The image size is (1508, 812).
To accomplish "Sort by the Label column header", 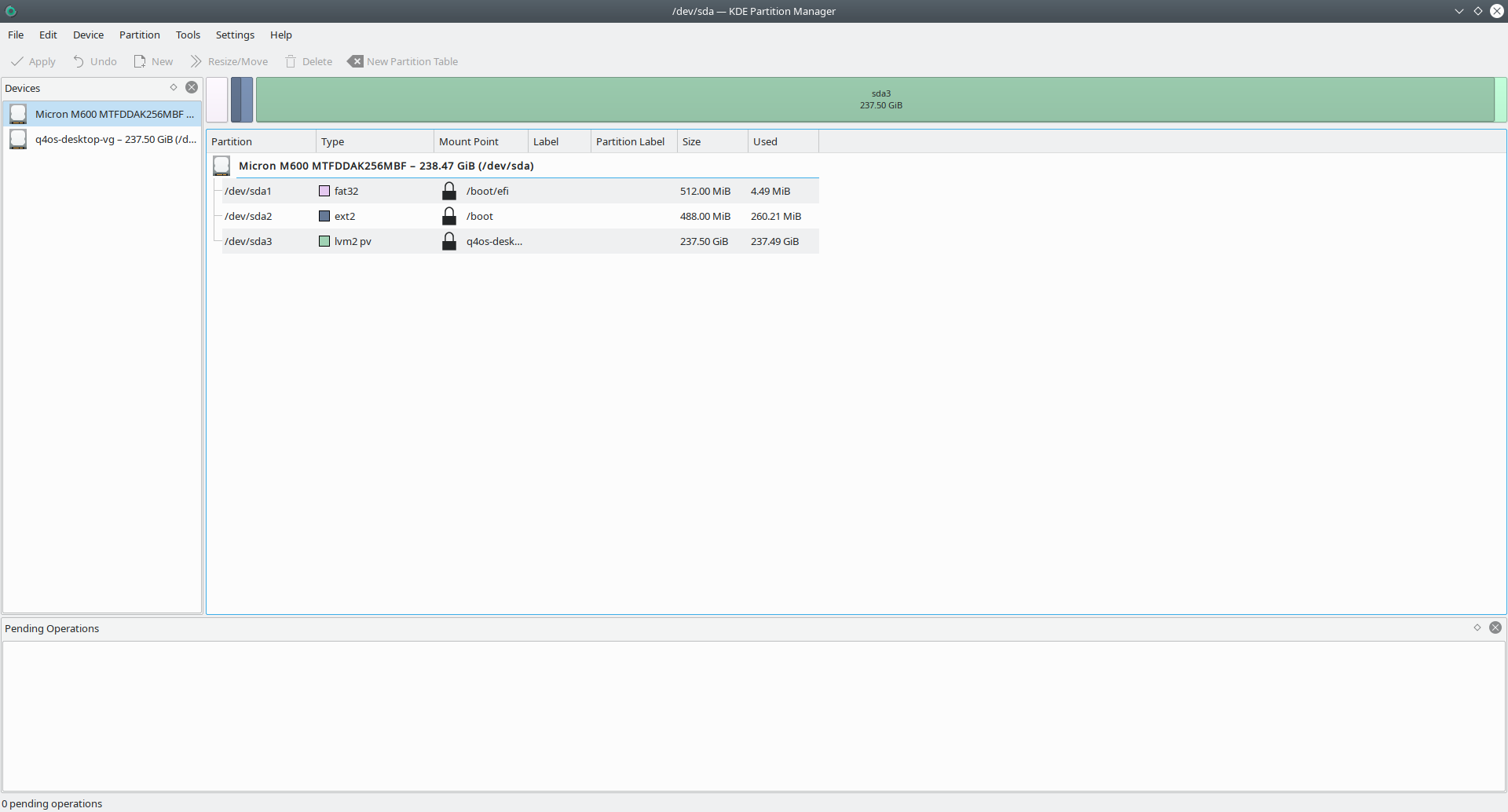I will [560, 141].
